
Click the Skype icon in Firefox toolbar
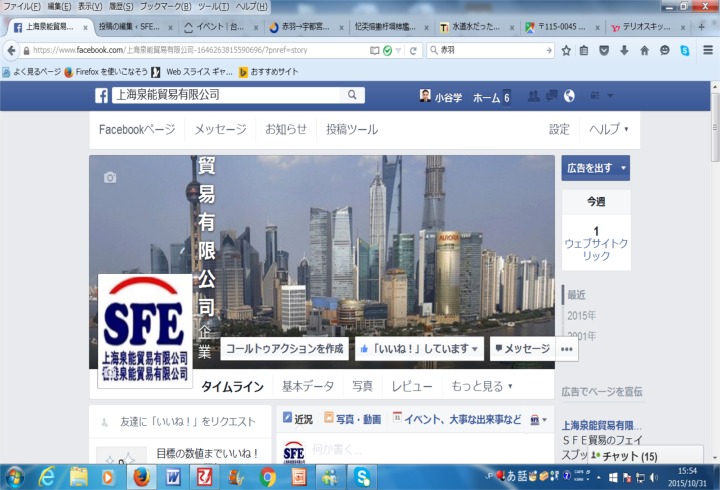pos(685,51)
